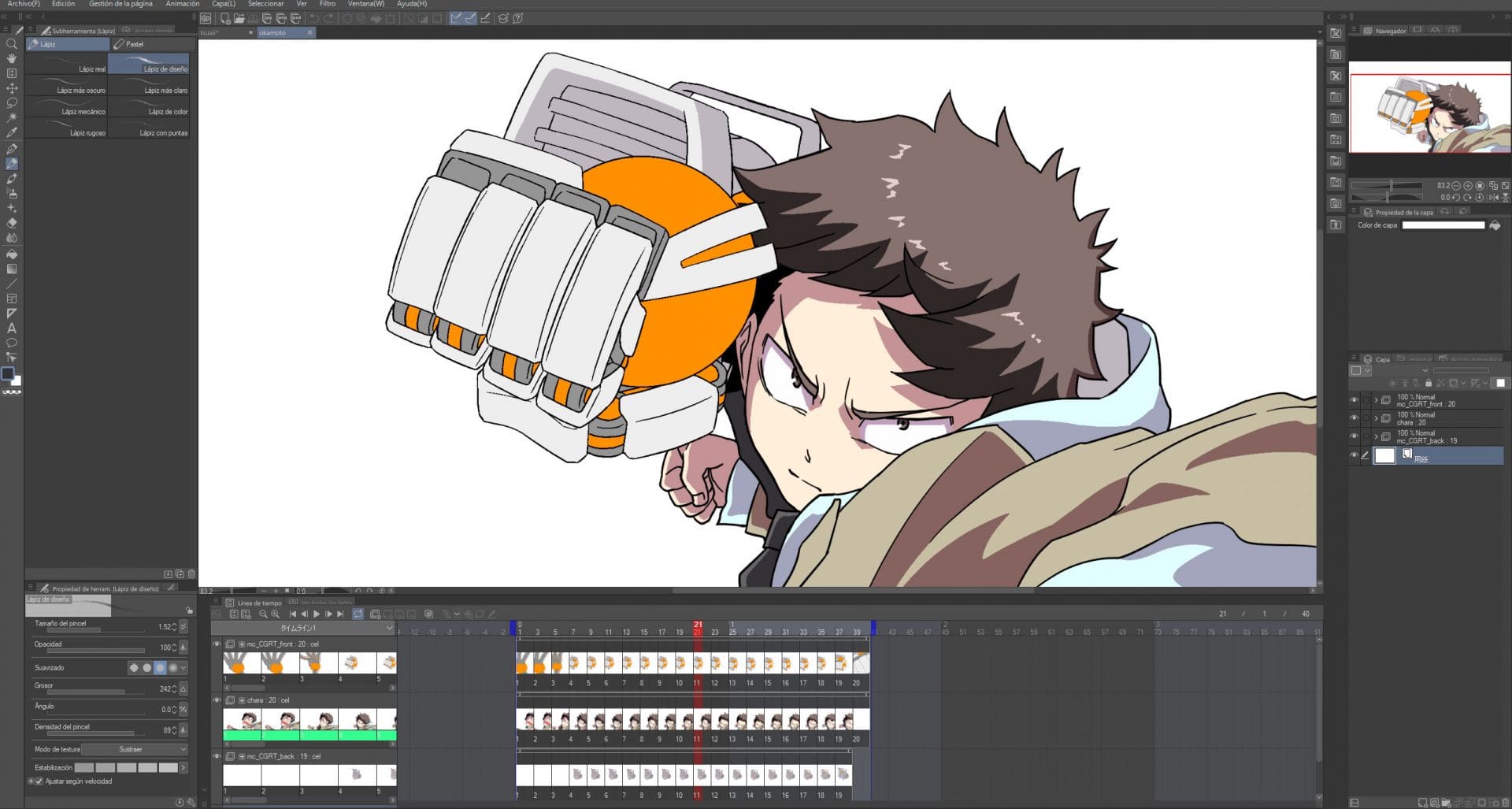Viewport: 1512px width, 809px height.
Task: Select the Zoom magnifier tool
Action: tap(12, 44)
